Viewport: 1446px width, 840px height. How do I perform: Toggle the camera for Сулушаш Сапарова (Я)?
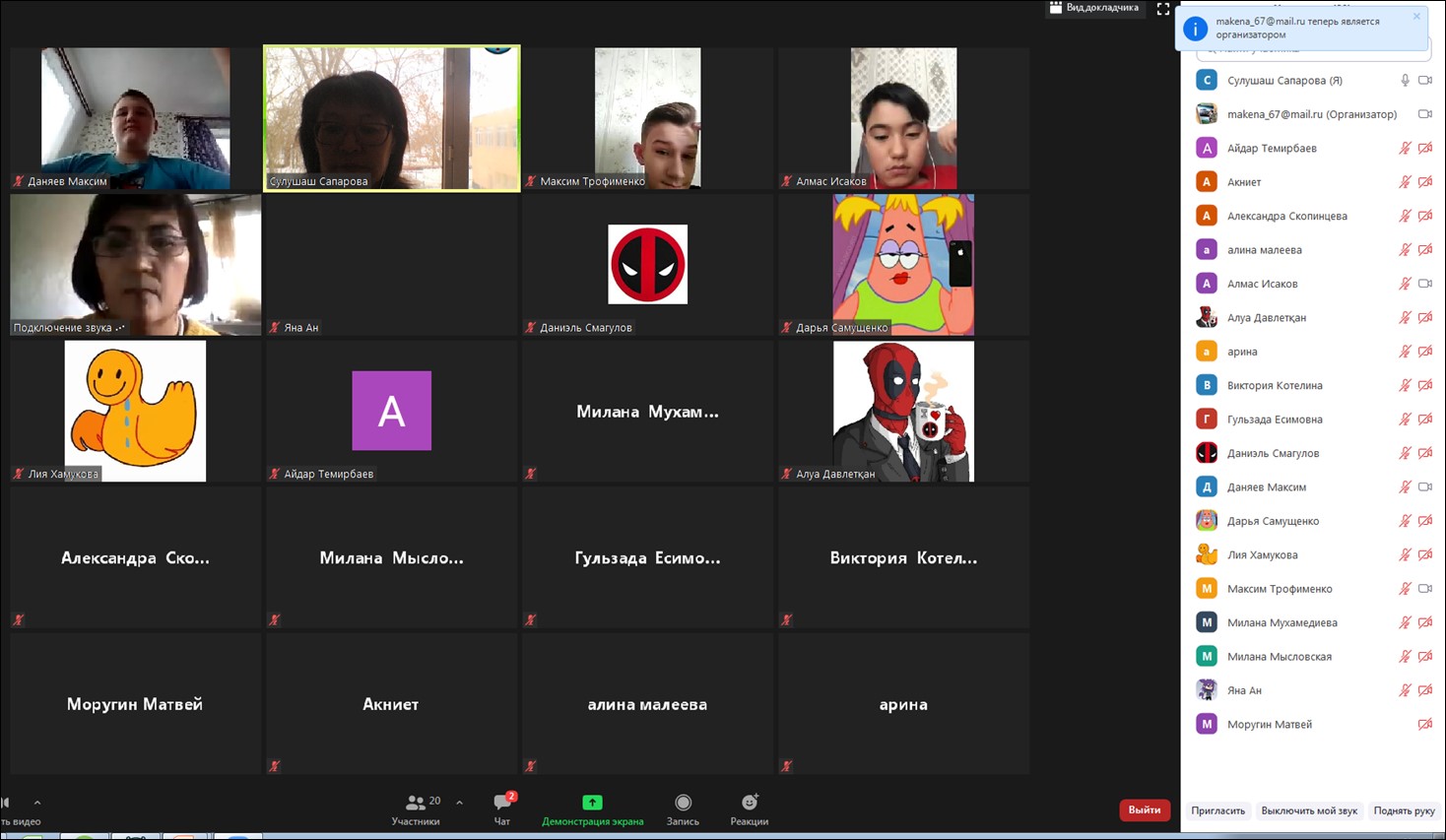tap(1425, 81)
